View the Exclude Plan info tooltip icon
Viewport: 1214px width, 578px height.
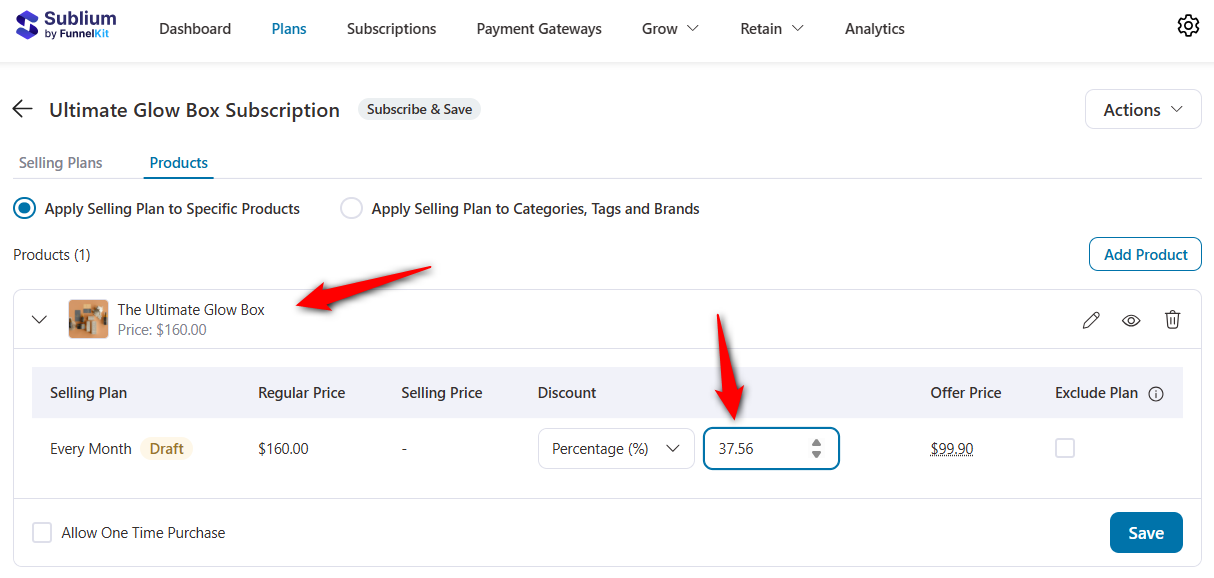(1156, 393)
